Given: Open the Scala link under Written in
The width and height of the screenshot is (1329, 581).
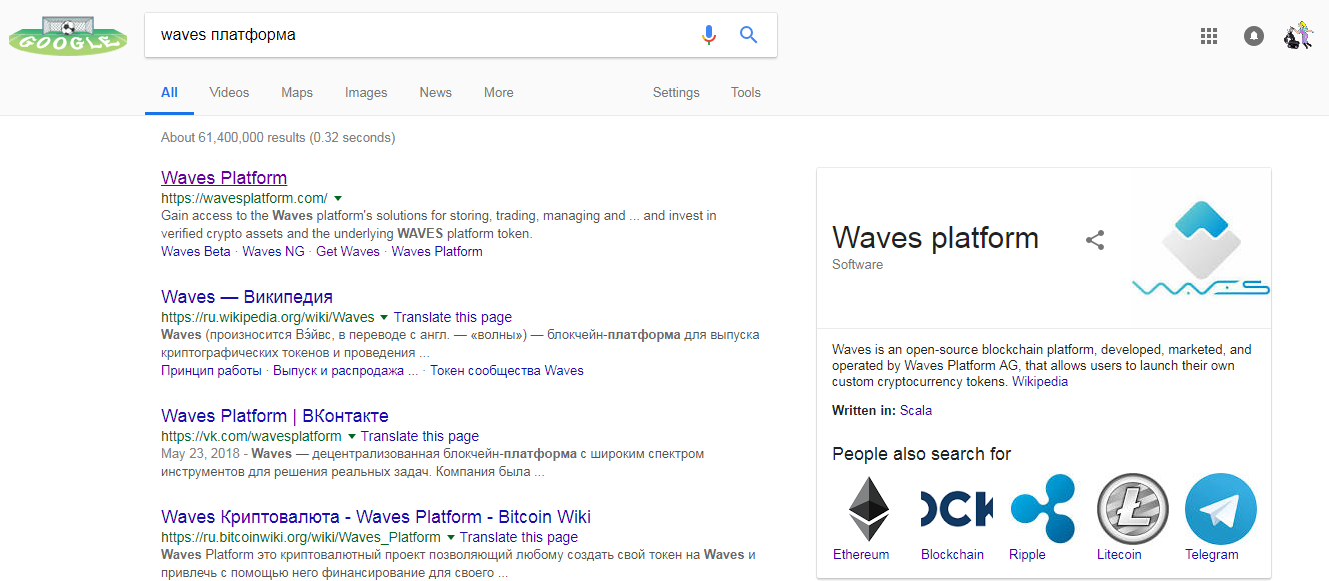Looking at the screenshot, I should pos(916,411).
